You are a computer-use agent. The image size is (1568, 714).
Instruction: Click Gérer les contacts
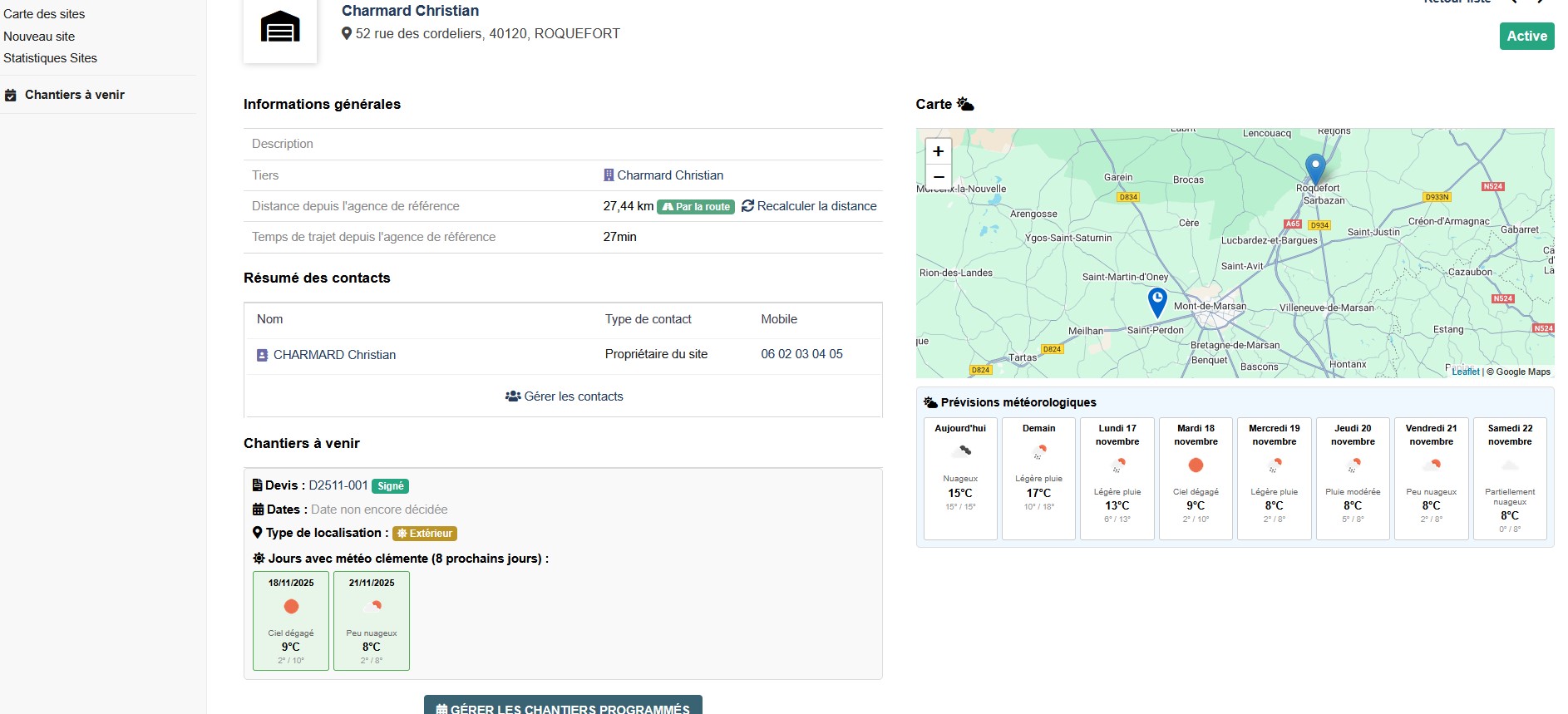pos(565,396)
